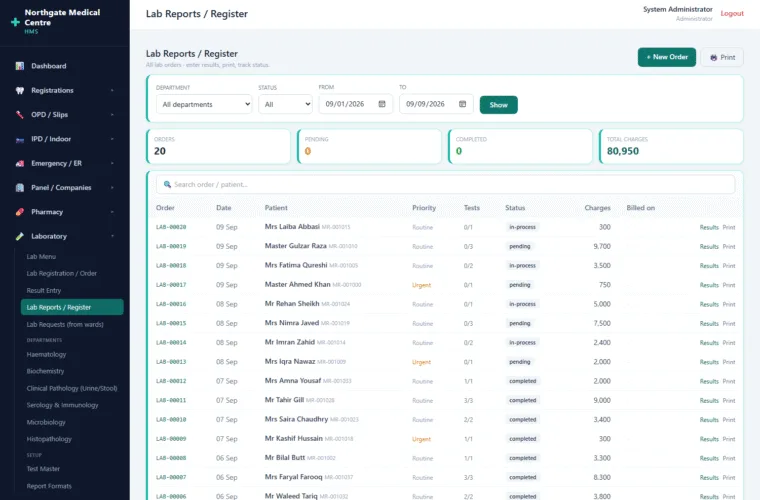Open Results for Mrs Fatima Qureshi
The image size is (760, 500).
[709, 266]
